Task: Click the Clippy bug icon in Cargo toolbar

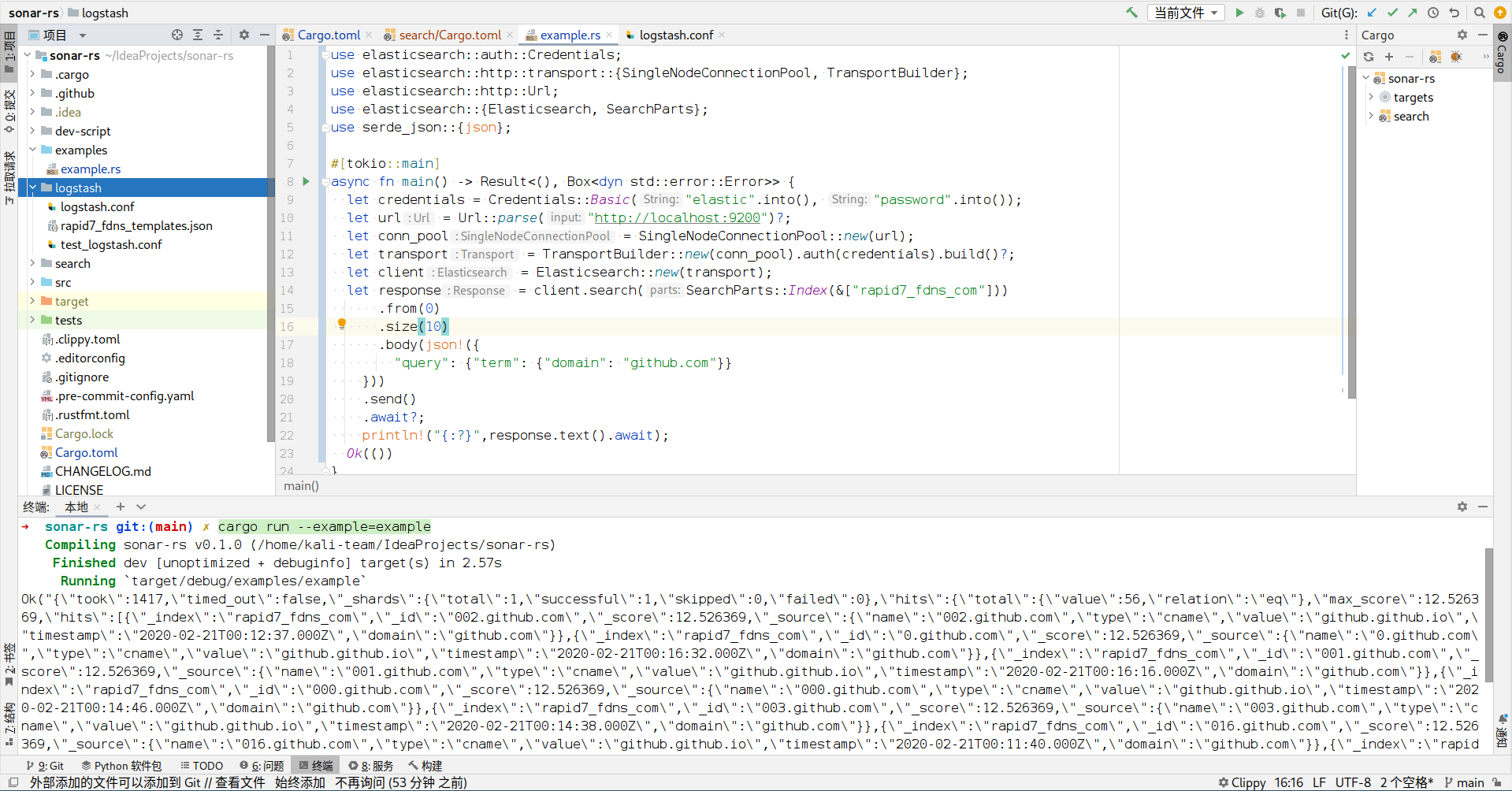Action: [x=1456, y=57]
